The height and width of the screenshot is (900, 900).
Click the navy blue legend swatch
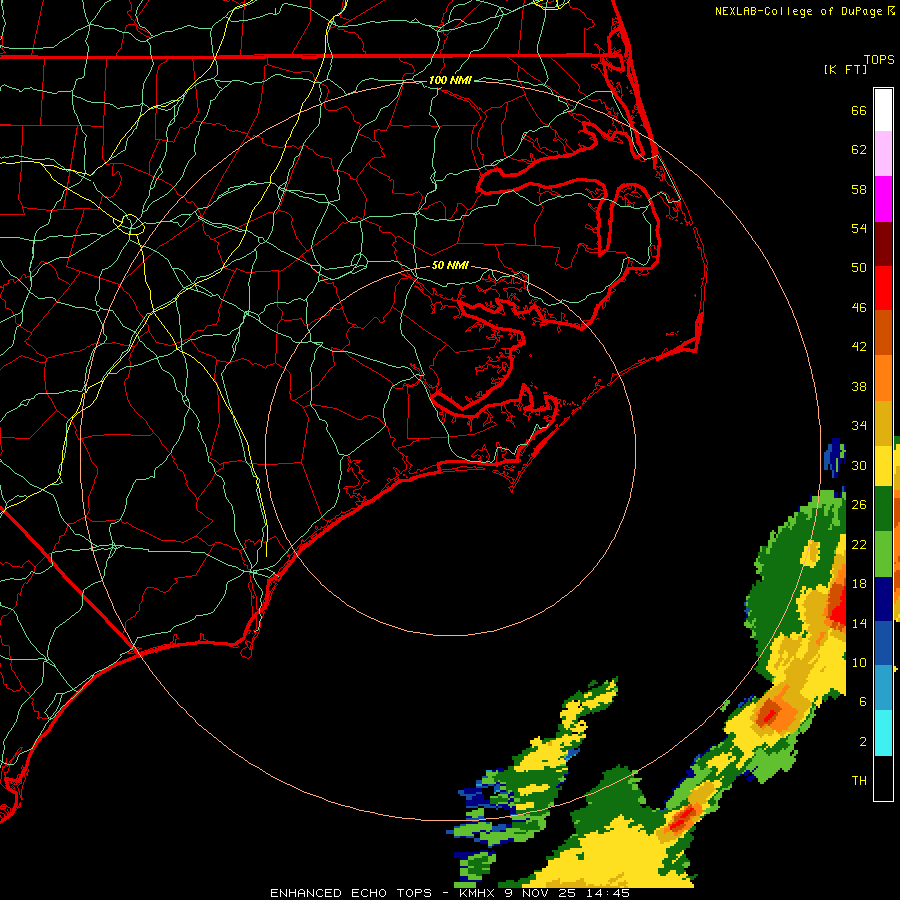(883, 599)
